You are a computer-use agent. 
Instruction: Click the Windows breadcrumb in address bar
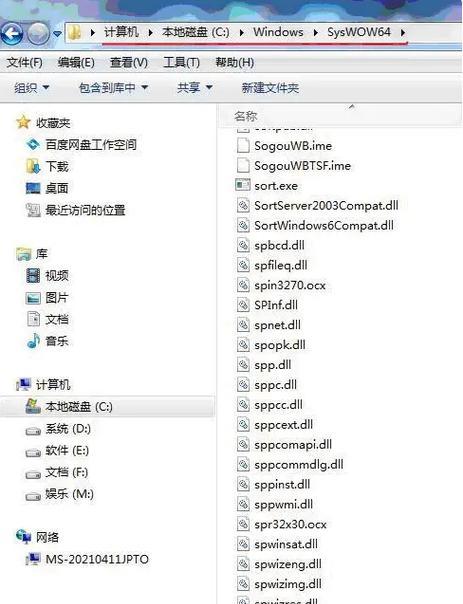coord(278,32)
